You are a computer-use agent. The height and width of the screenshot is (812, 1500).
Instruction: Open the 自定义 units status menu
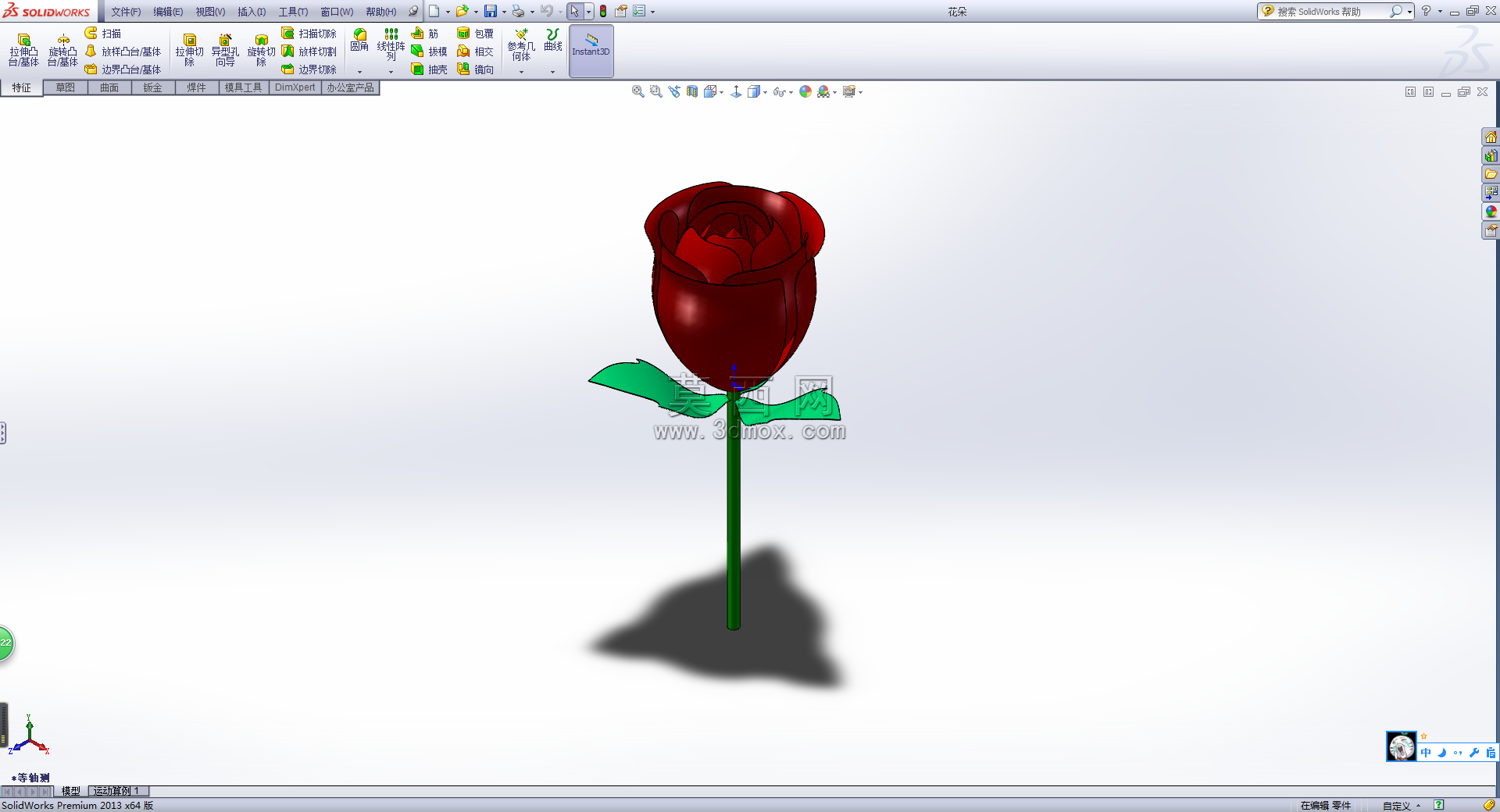pyautogui.click(x=1402, y=806)
